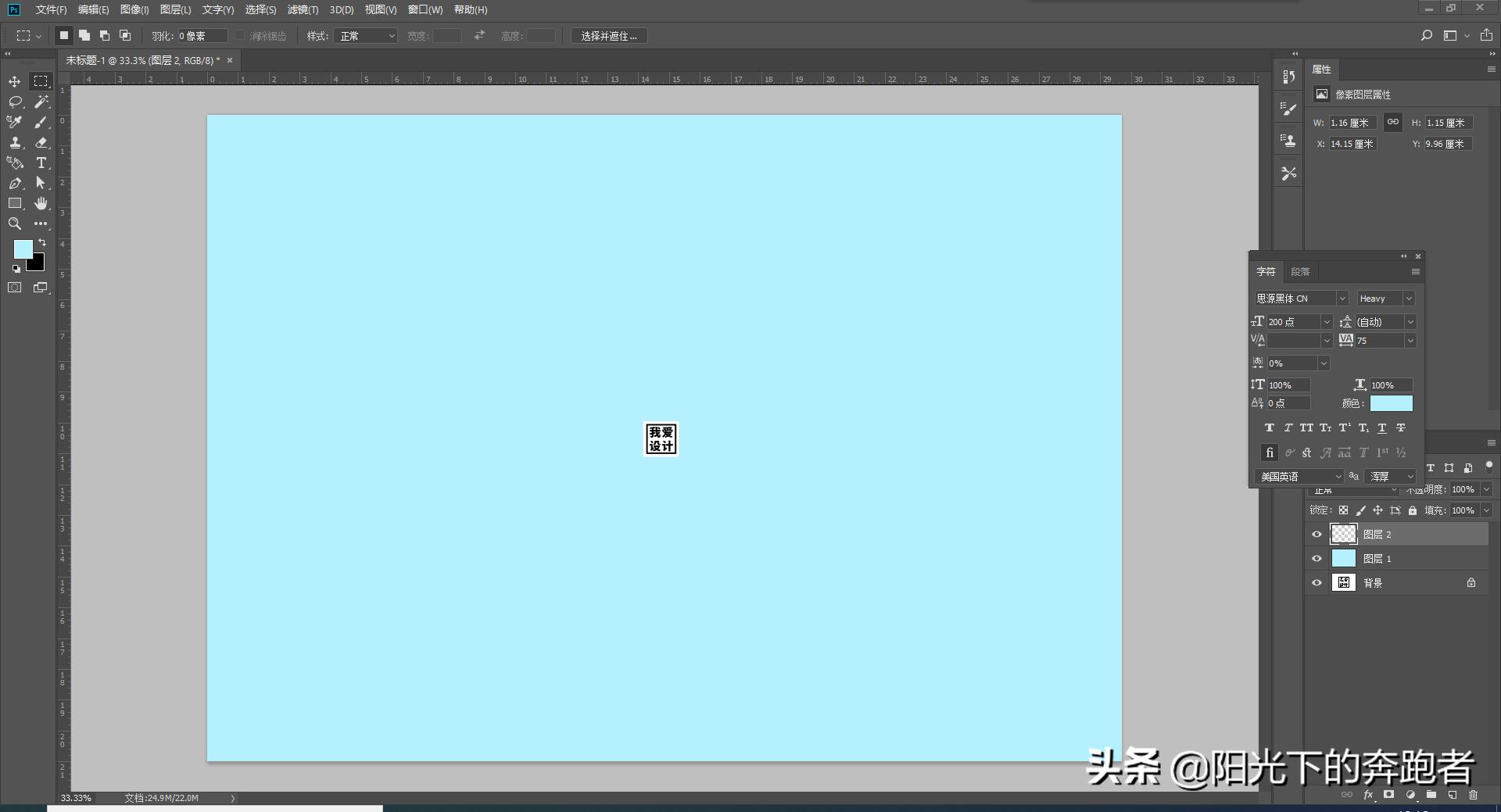The height and width of the screenshot is (812, 1501).
Task: Open the foreground color swatch
Action: coord(22,248)
